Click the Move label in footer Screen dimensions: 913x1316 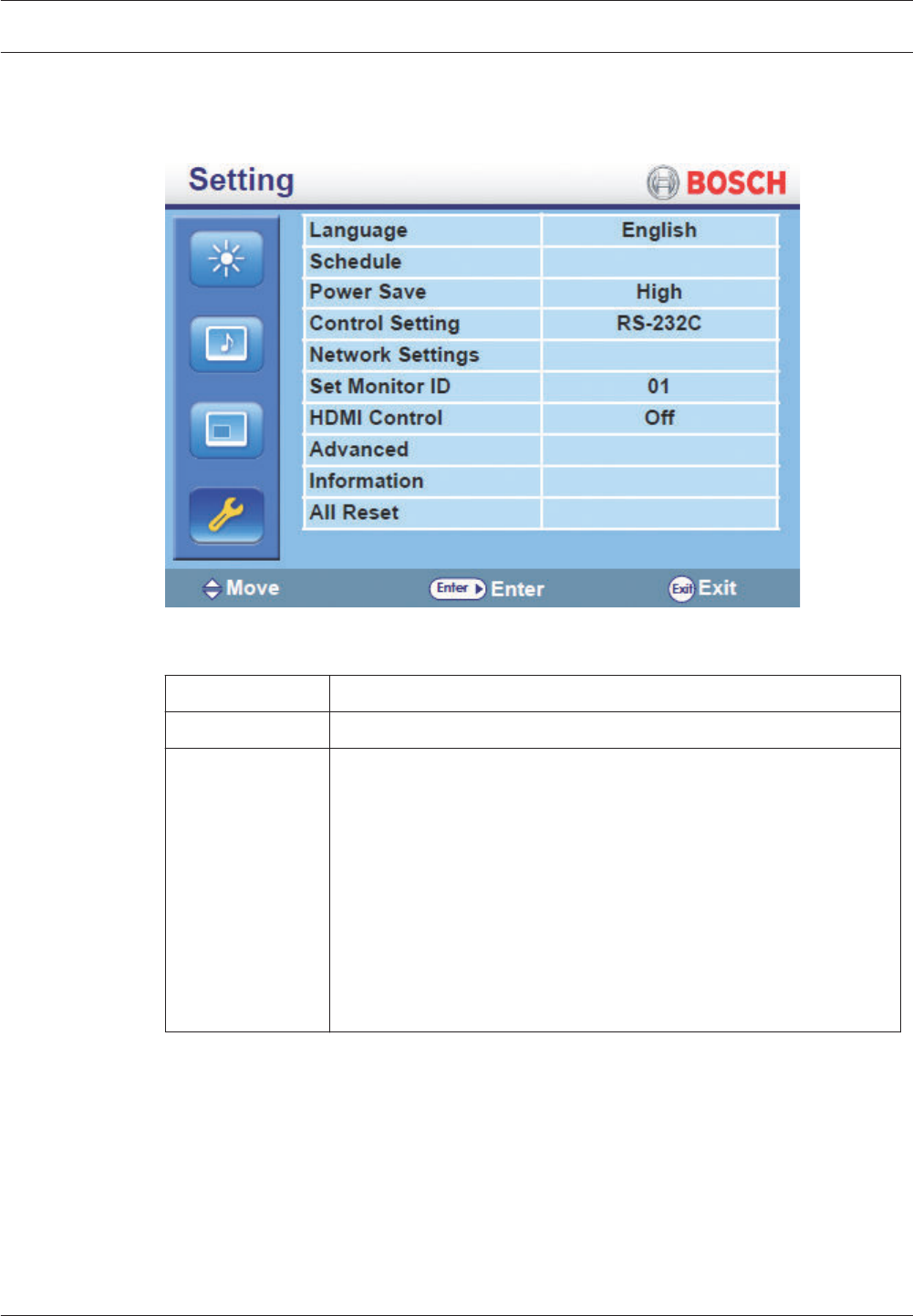tap(253, 588)
